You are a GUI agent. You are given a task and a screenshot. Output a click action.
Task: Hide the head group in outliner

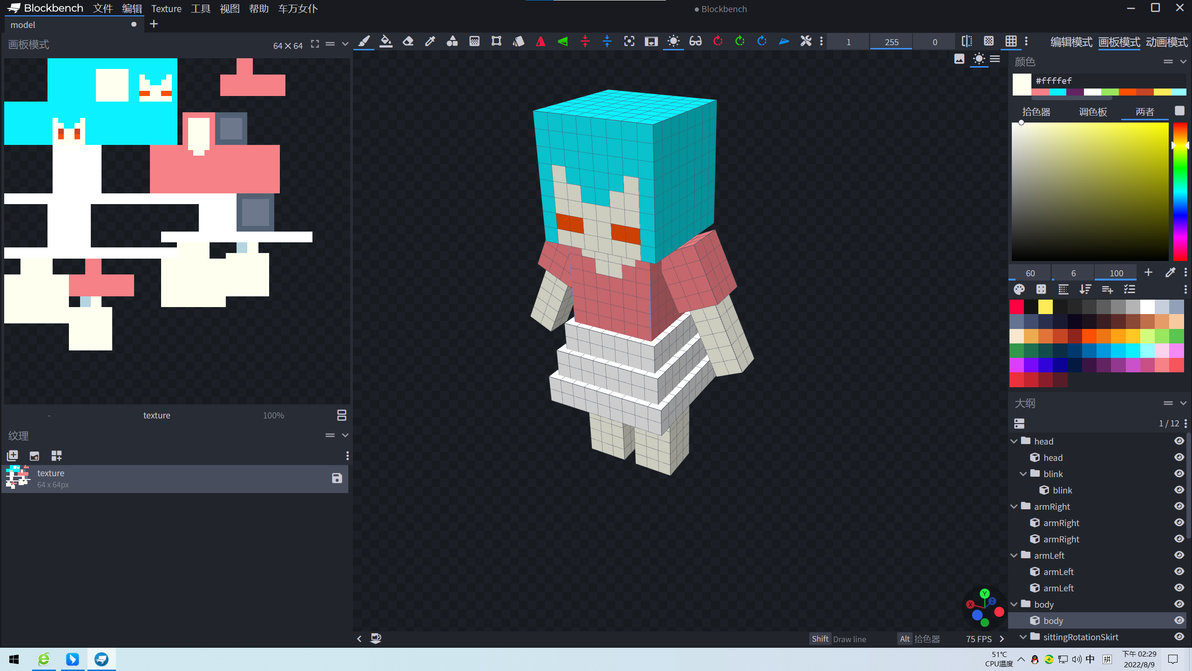click(1178, 442)
